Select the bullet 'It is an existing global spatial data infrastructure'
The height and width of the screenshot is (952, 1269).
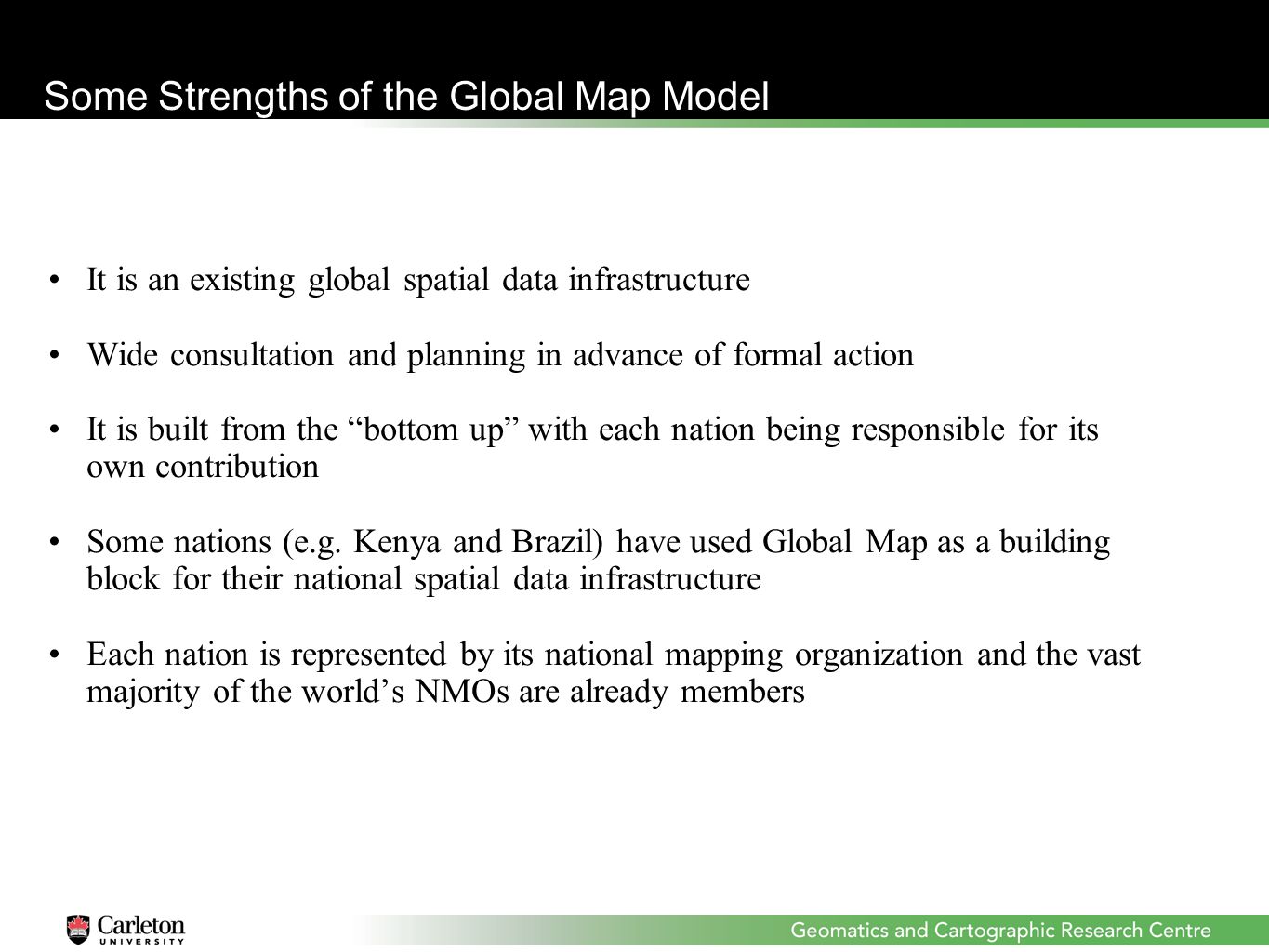click(418, 280)
